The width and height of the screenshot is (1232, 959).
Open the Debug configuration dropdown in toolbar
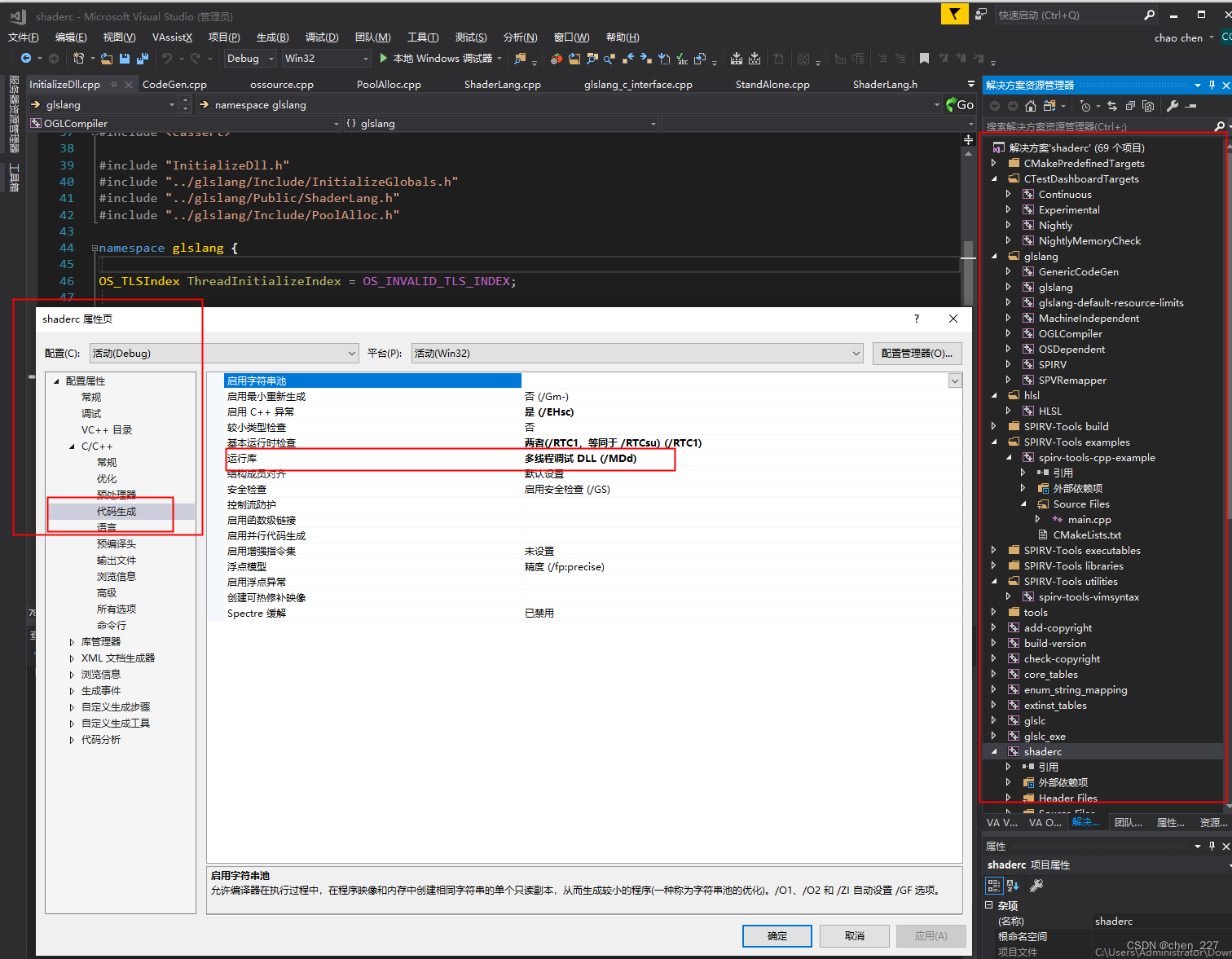pos(249,59)
